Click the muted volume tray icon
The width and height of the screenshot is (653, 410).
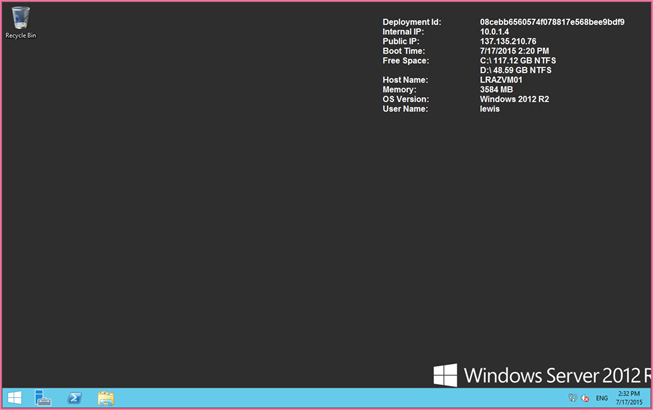585,398
